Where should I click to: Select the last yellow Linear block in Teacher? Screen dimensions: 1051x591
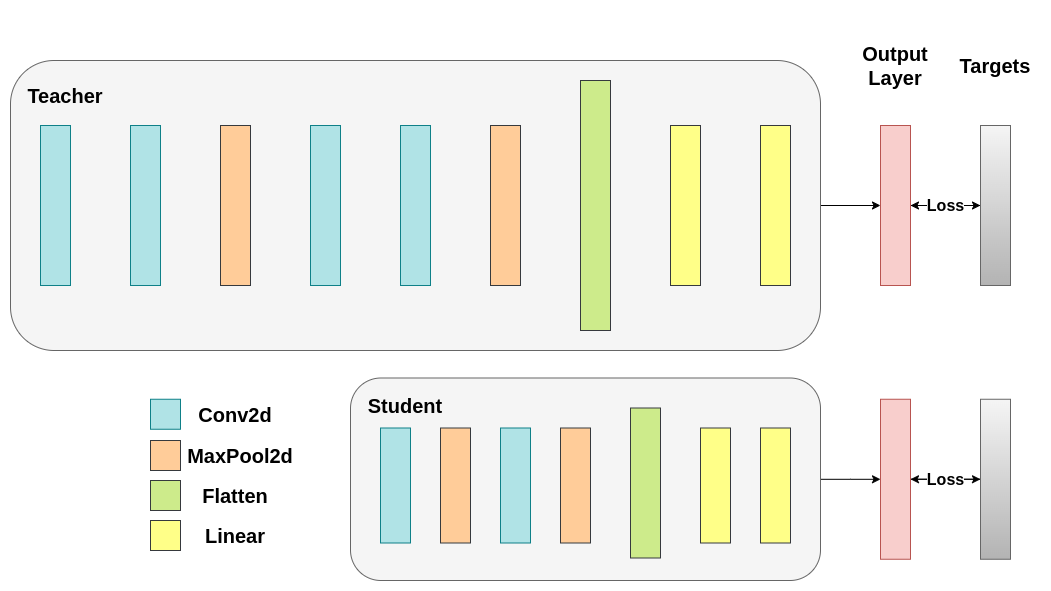coord(775,205)
